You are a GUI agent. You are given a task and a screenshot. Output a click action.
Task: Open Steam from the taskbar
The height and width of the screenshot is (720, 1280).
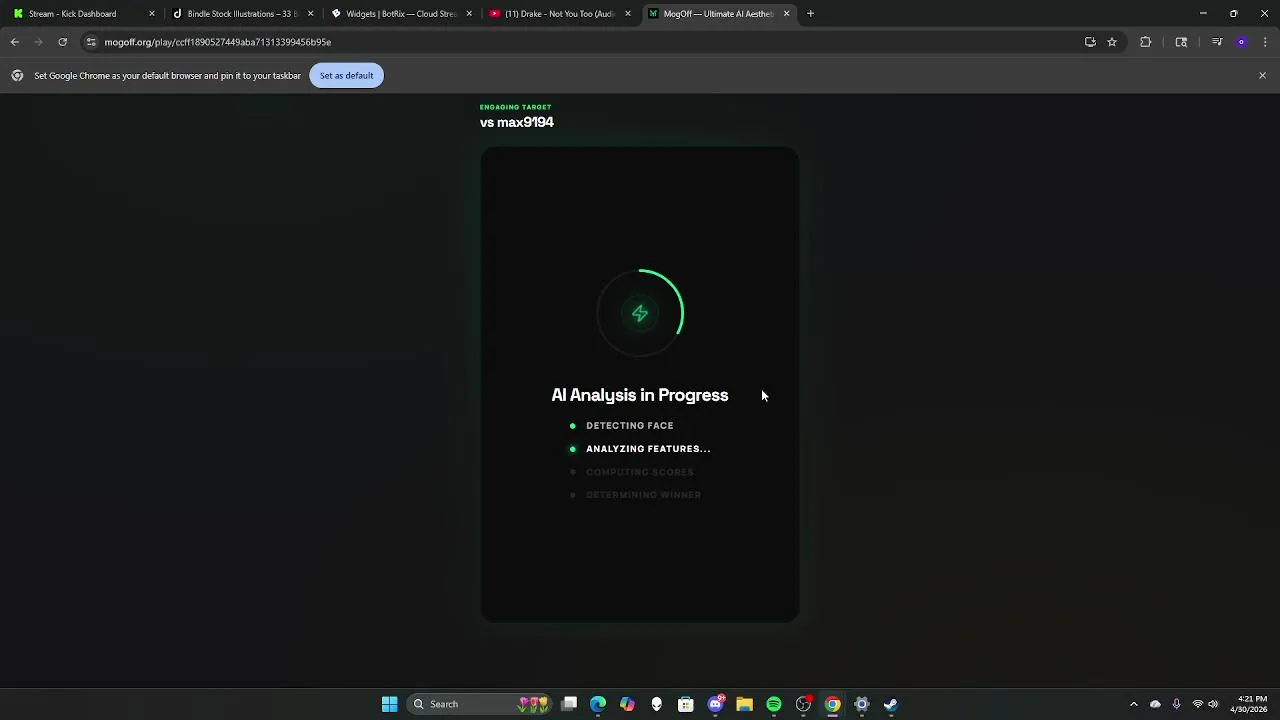pos(891,704)
